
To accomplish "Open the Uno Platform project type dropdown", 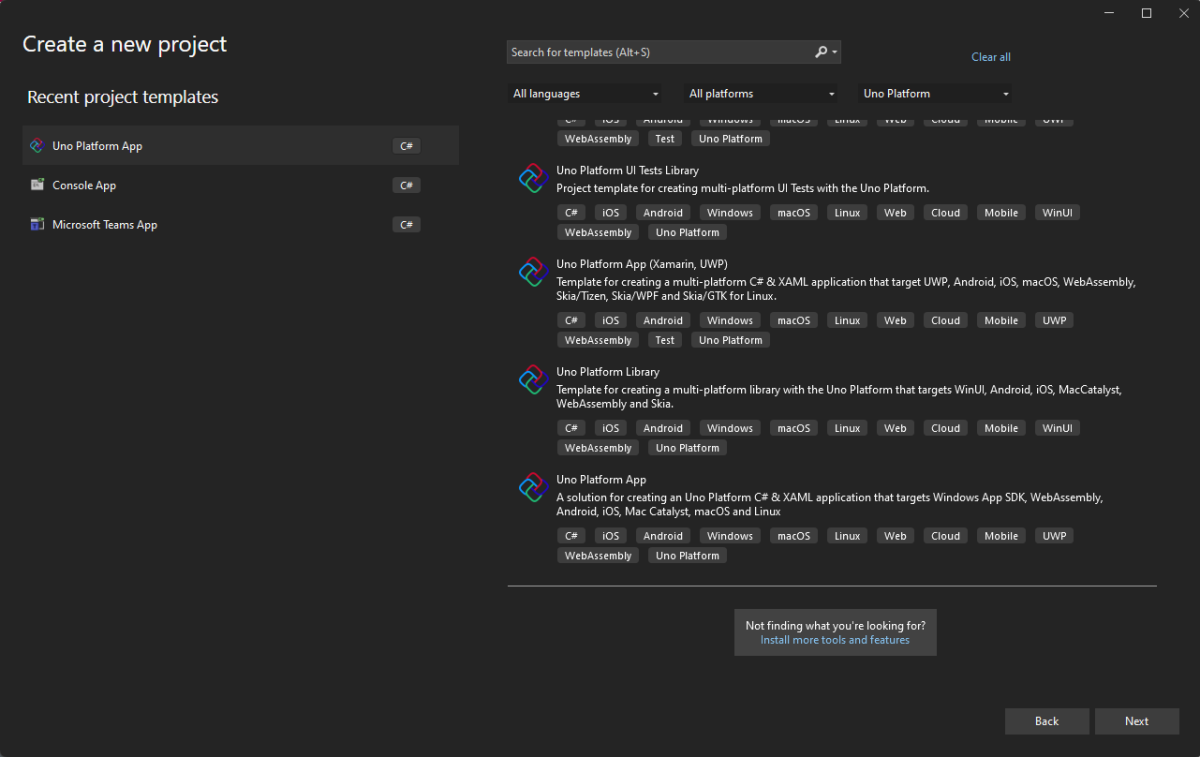I will [x=934, y=93].
